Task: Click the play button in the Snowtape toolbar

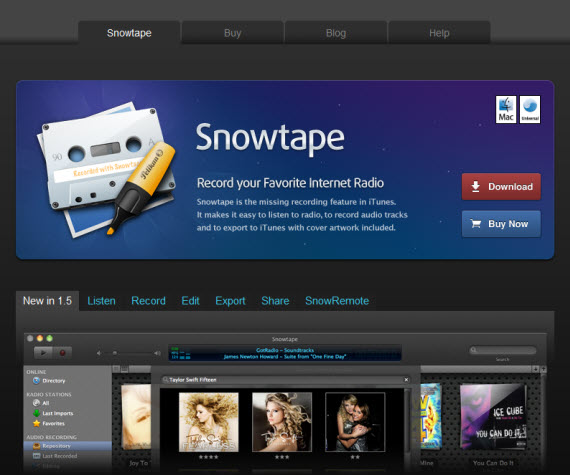Action: 43,353
